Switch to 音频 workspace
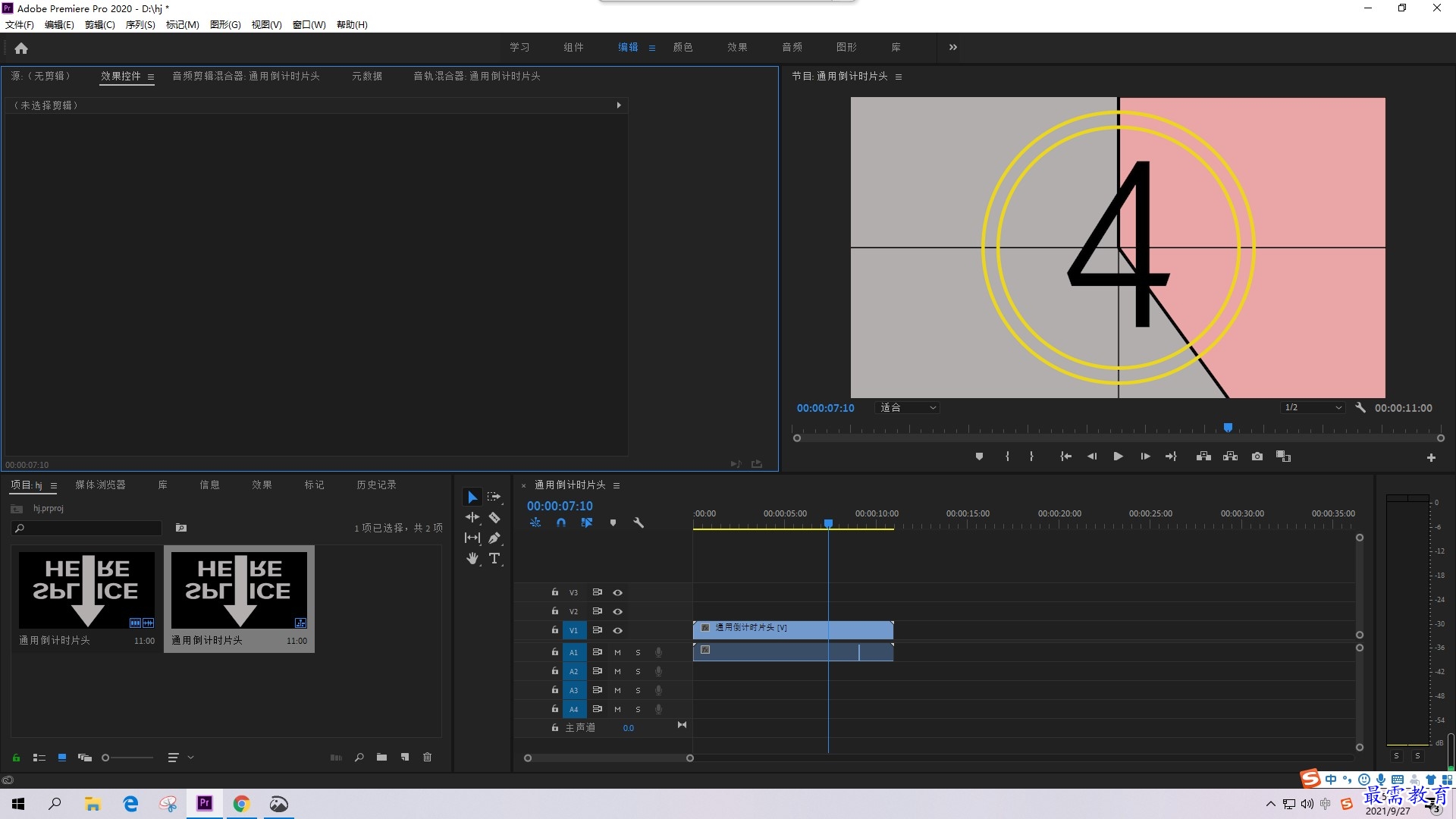The image size is (1456, 819). tap(792, 47)
